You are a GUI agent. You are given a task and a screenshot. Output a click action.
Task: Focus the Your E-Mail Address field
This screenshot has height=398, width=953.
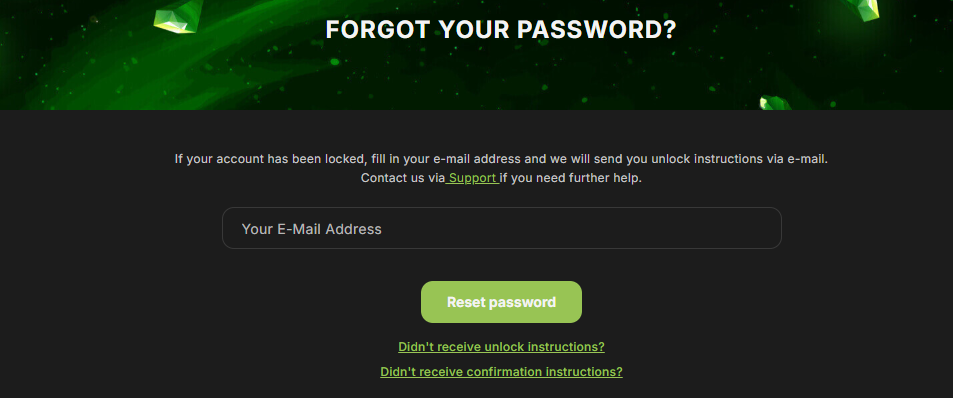501,228
